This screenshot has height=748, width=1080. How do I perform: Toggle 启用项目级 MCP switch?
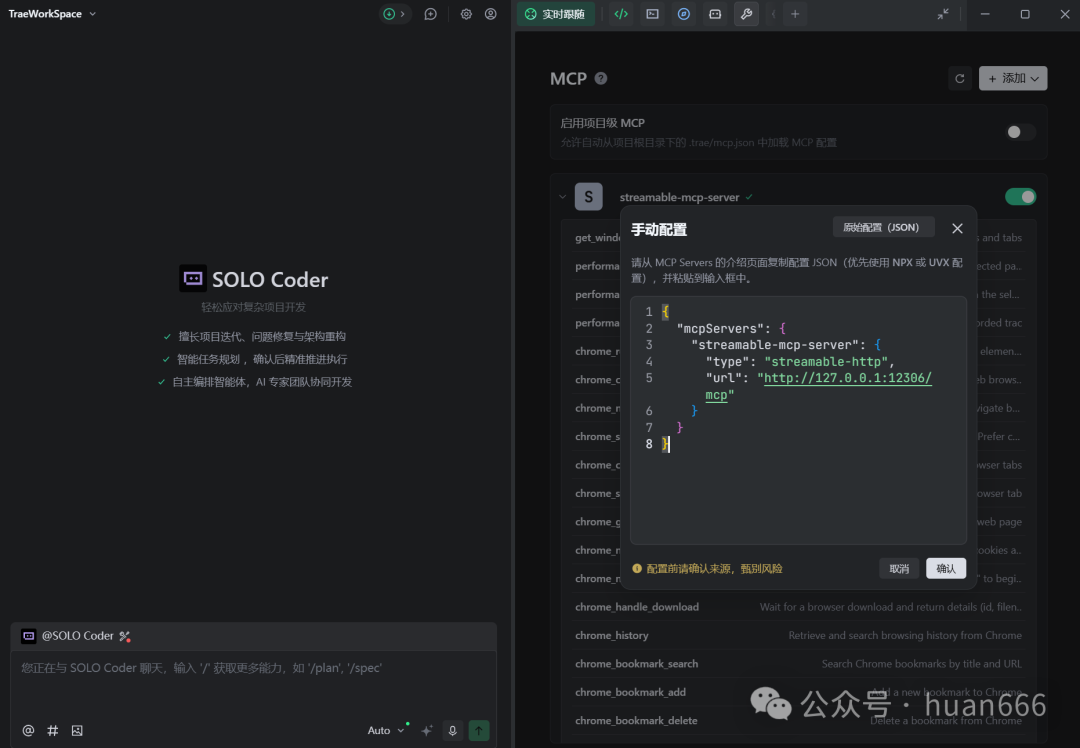[1019, 132]
